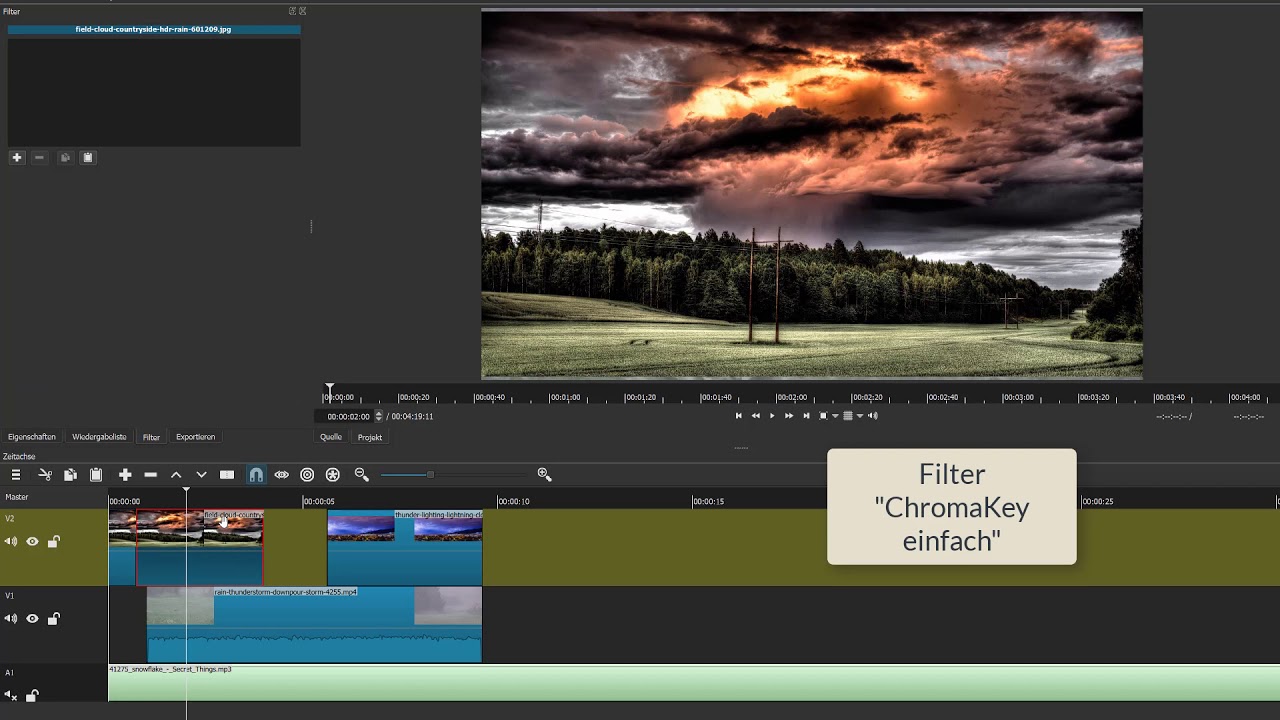The image size is (1280, 720).
Task: Lock track V2
Action: (x=54, y=542)
